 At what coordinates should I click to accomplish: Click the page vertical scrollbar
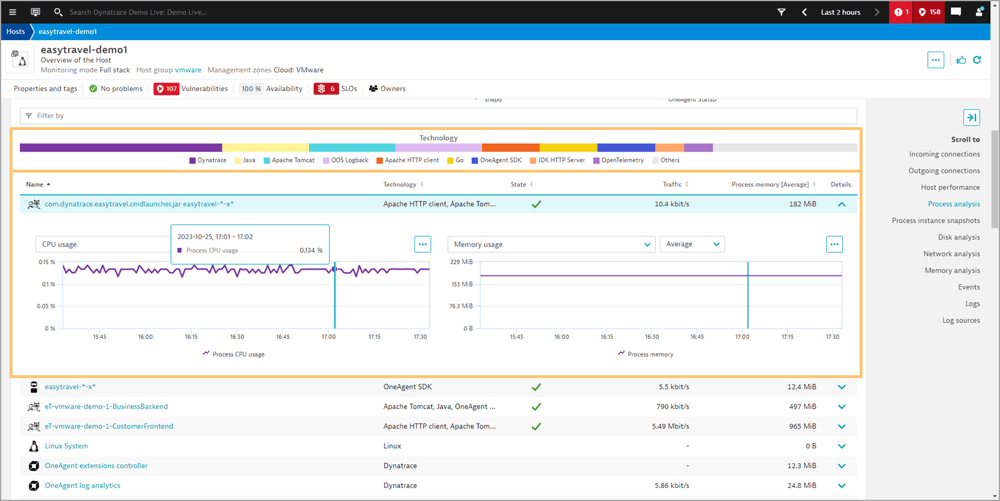pyautogui.click(x=995, y=179)
